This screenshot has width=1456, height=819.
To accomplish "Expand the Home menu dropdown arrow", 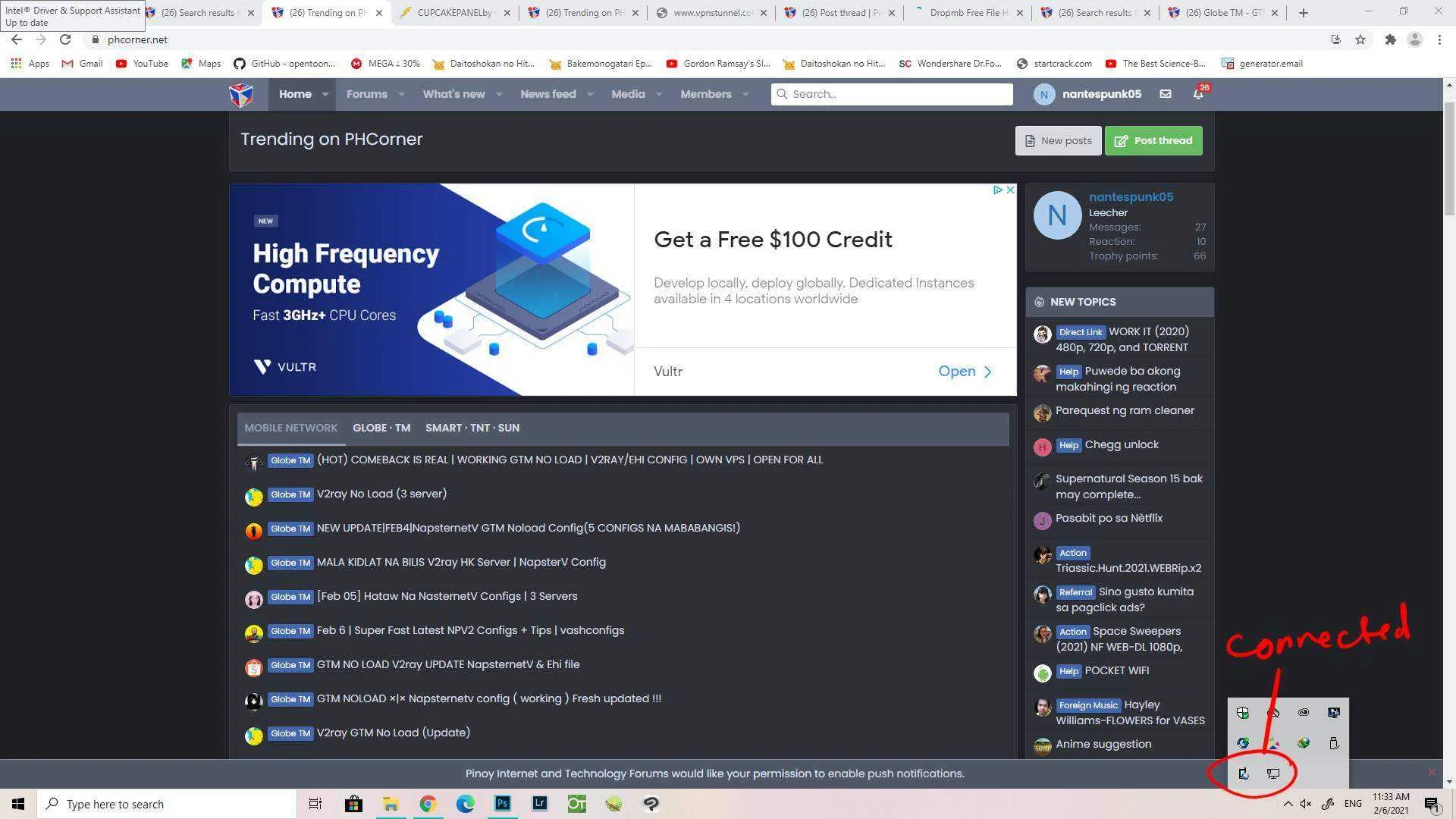I will tap(325, 95).
